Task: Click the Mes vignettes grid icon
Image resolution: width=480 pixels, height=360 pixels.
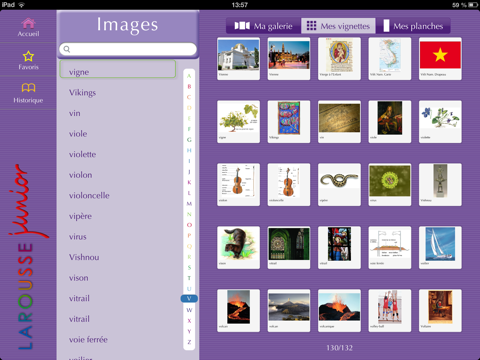Action: pos(311,26)
